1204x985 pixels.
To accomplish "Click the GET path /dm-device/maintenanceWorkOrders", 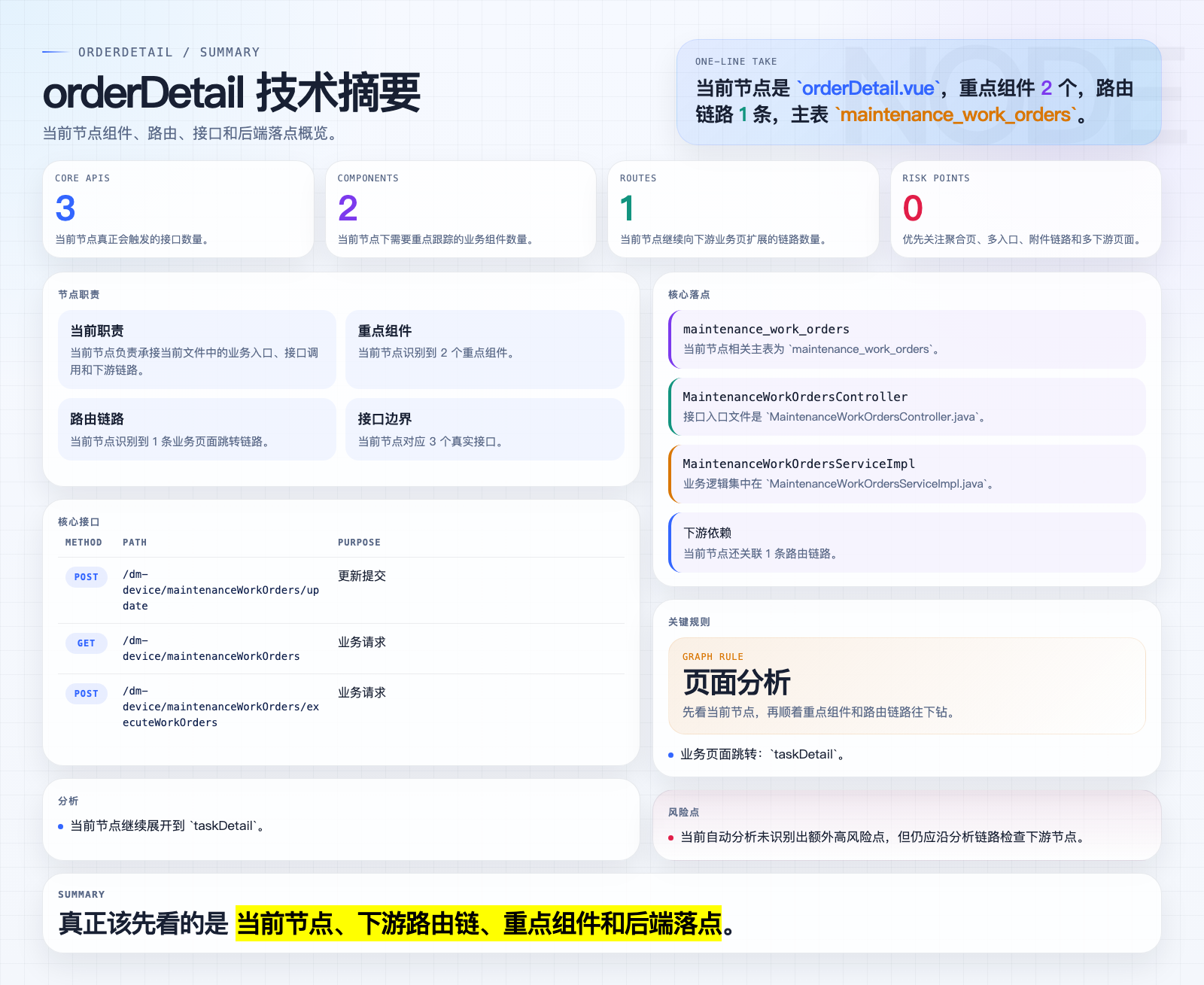I will [211, 649].
